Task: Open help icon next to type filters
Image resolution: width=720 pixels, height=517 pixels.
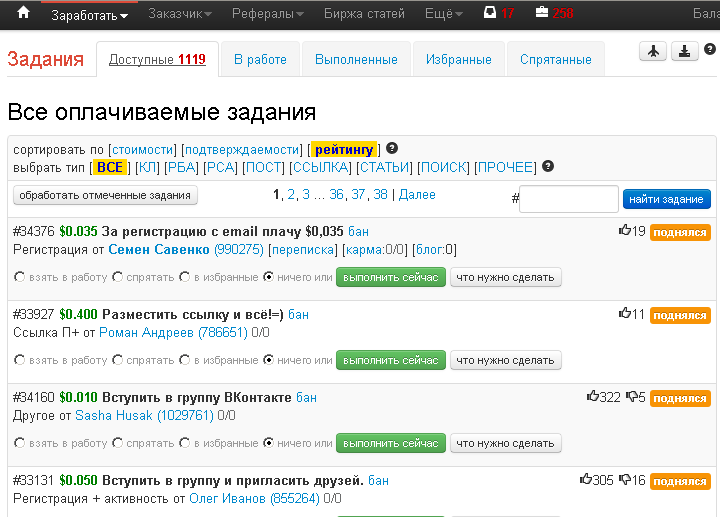Action: 548,166
